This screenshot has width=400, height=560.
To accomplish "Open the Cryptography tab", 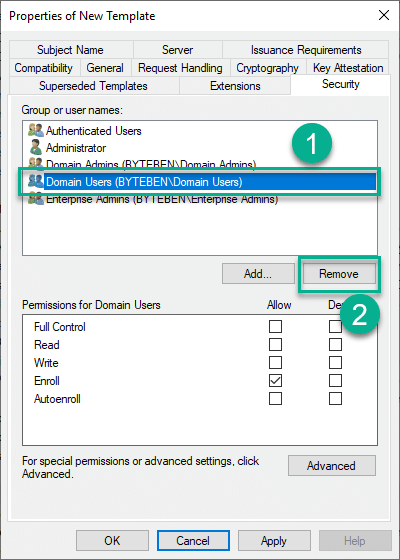I will coord(268,68).
